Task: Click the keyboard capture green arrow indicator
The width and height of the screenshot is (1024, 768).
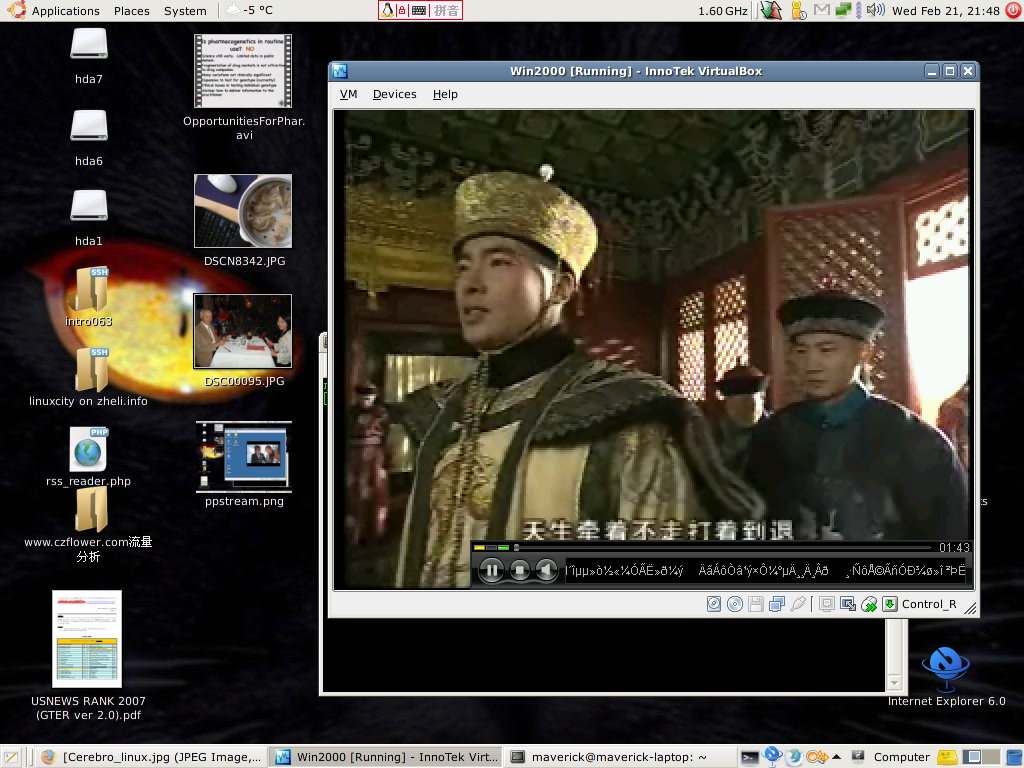Action: [889, 604]
